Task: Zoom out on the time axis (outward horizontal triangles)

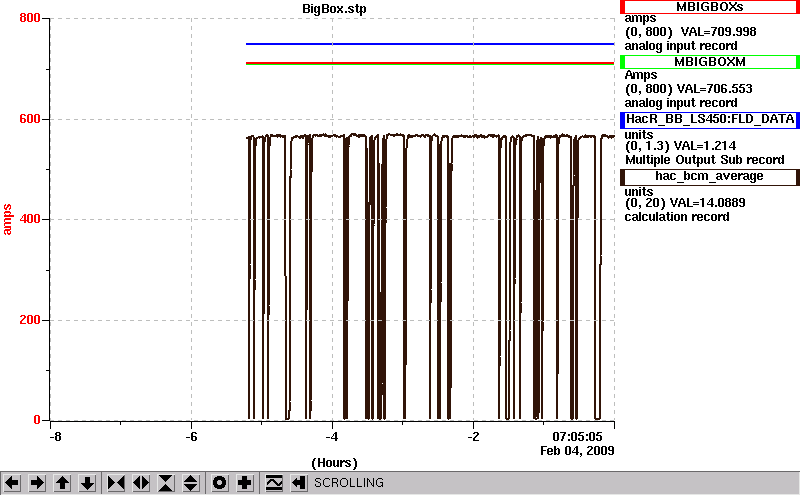Action: pos(141,483)
